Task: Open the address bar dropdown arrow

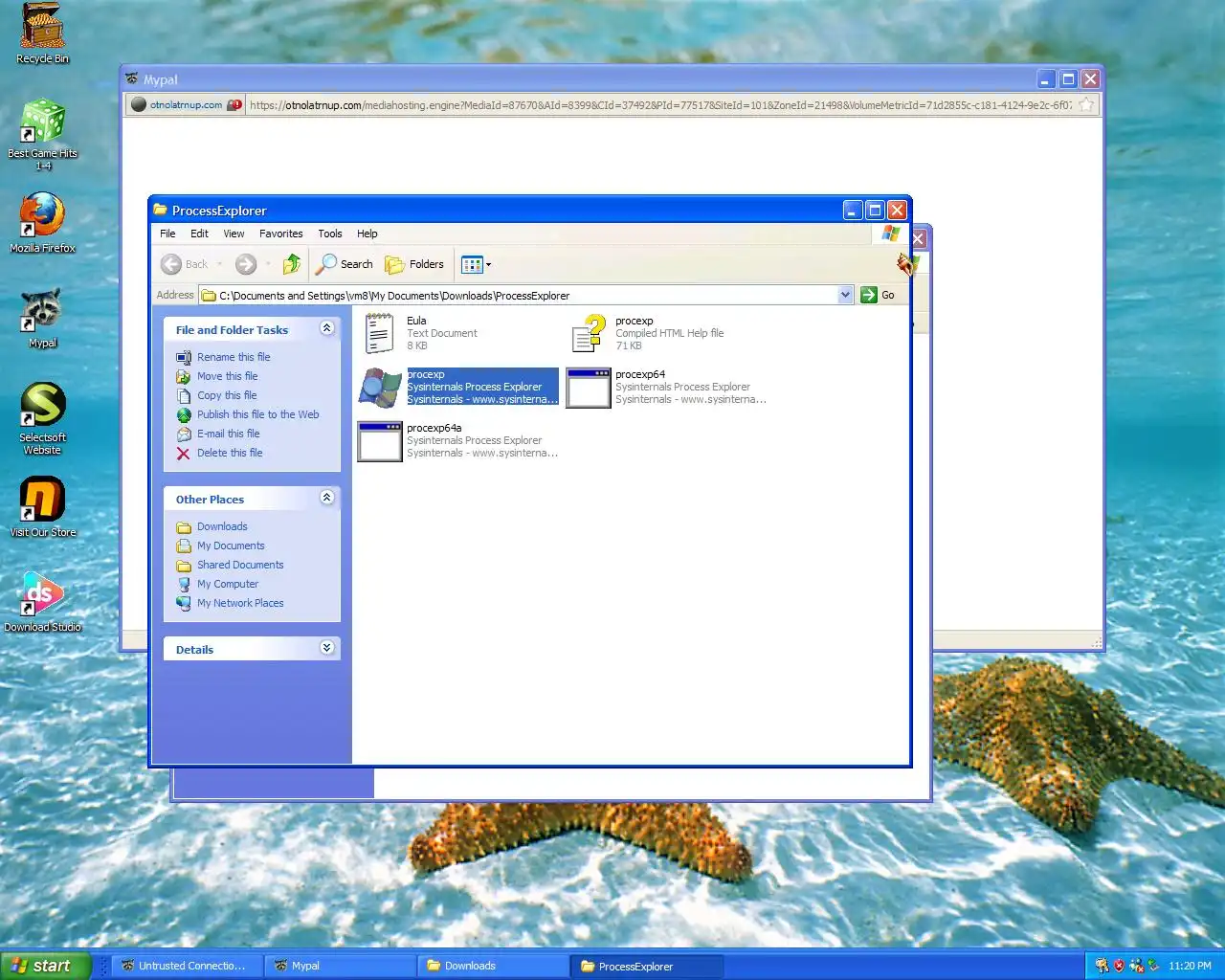Action: (x=845, y=295)
